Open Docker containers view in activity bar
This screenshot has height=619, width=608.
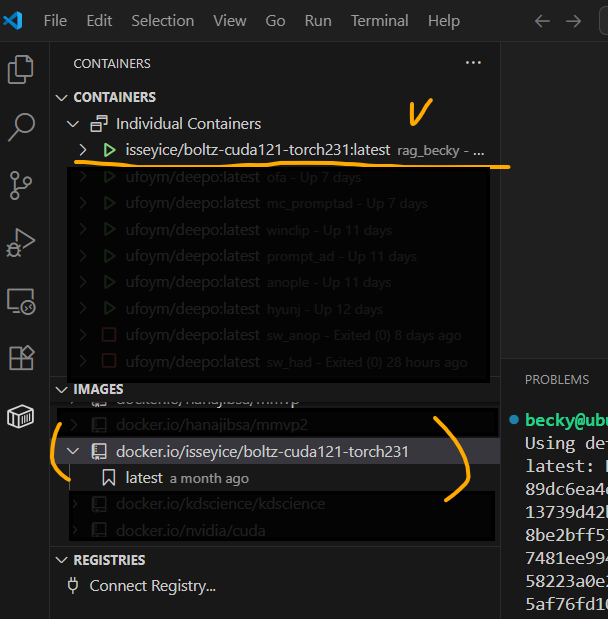coord(21,416)
